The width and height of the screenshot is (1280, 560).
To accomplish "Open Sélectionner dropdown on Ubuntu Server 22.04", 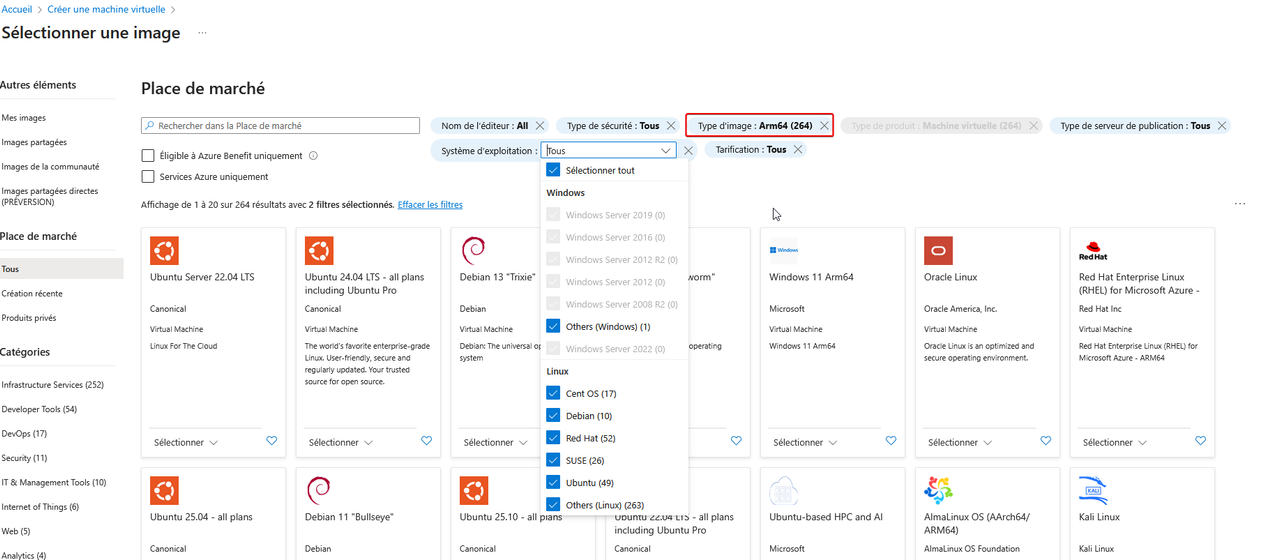I will [186, 442].
